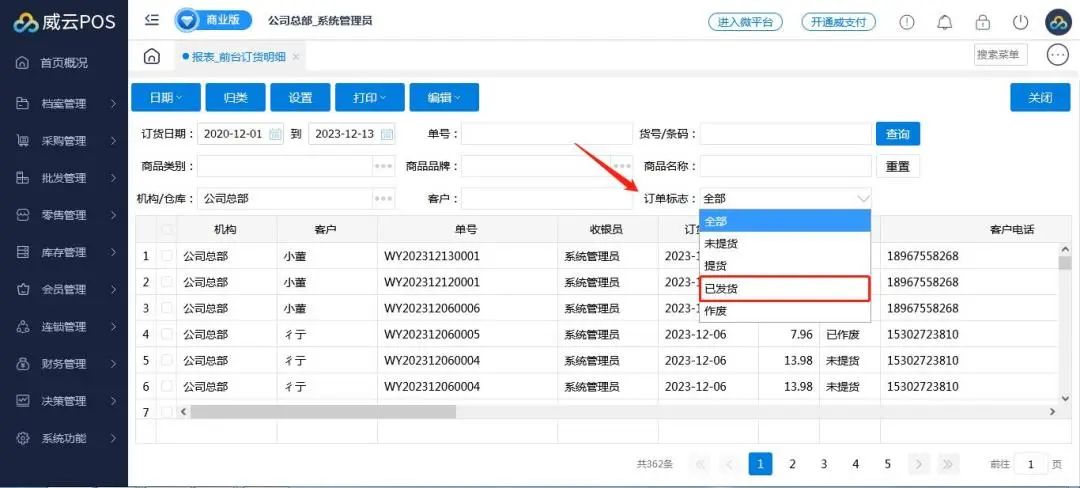Click the exclamation info icon in header

[x=907, y=22]
